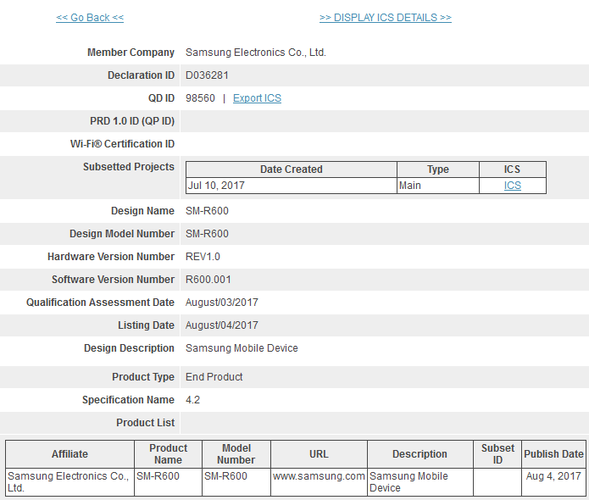Click the 'Subsetted Projects' label
Image resolution: width=589 pixels, height=500 pixels.
tap(128, 167)
